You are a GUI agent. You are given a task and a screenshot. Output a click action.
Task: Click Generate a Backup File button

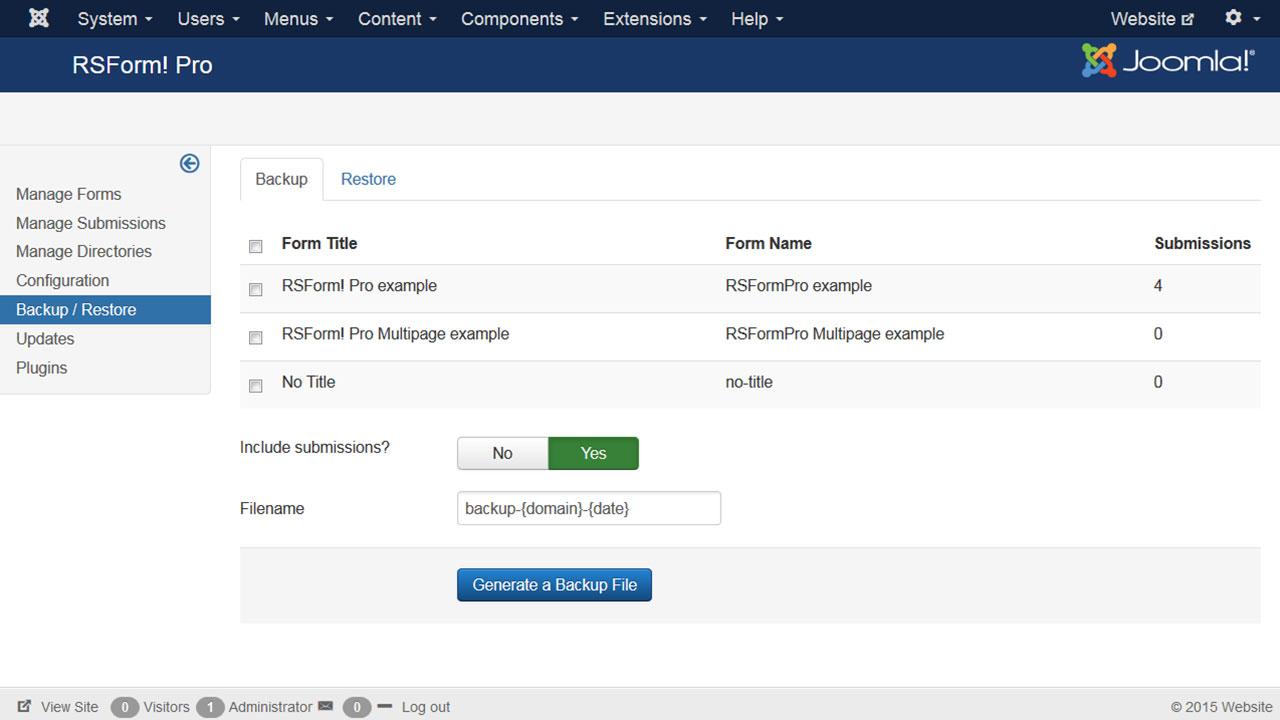(554, 585)
